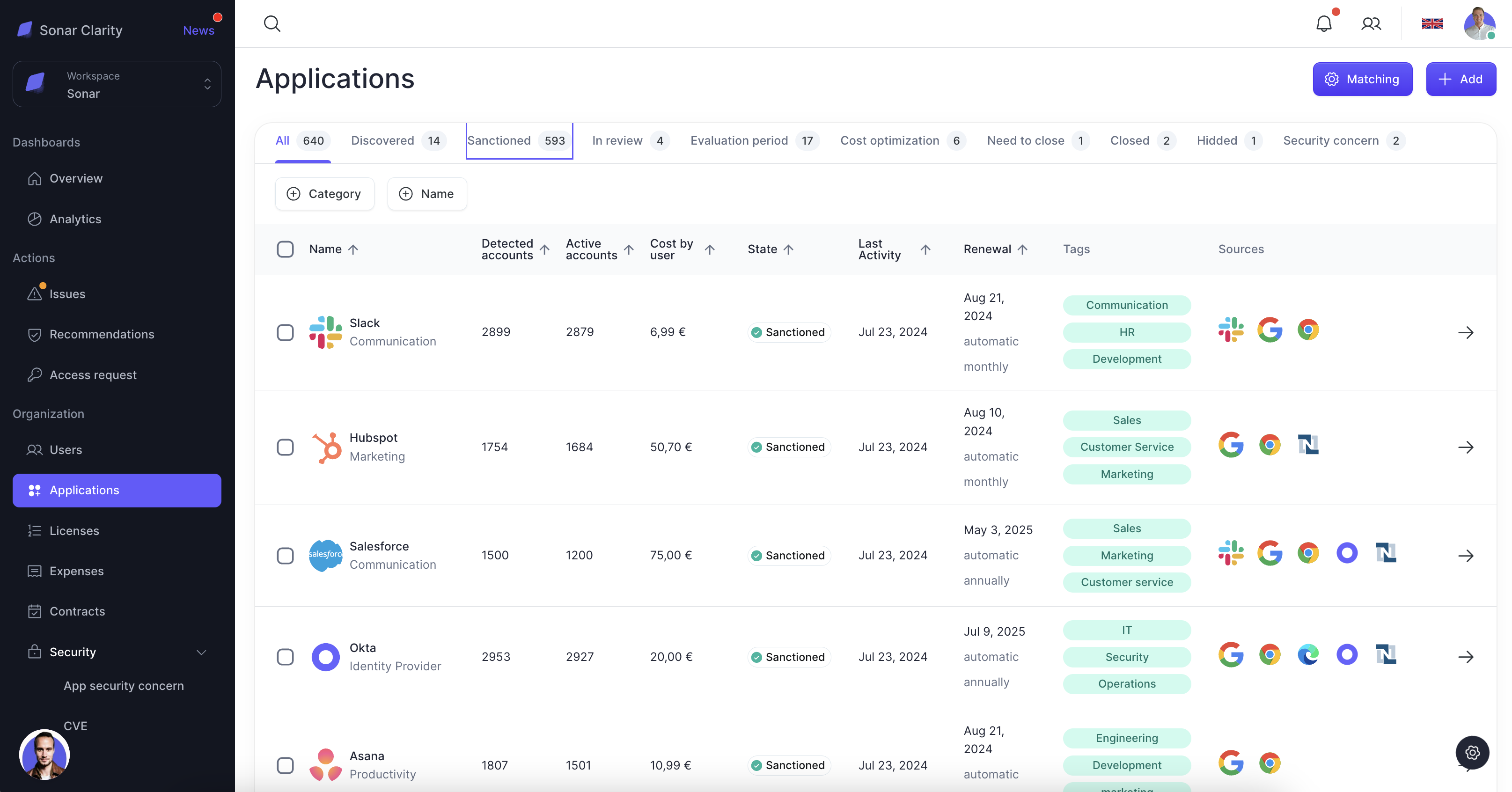
Task: Open Slack row details arrow
Action: (1466, 332)
